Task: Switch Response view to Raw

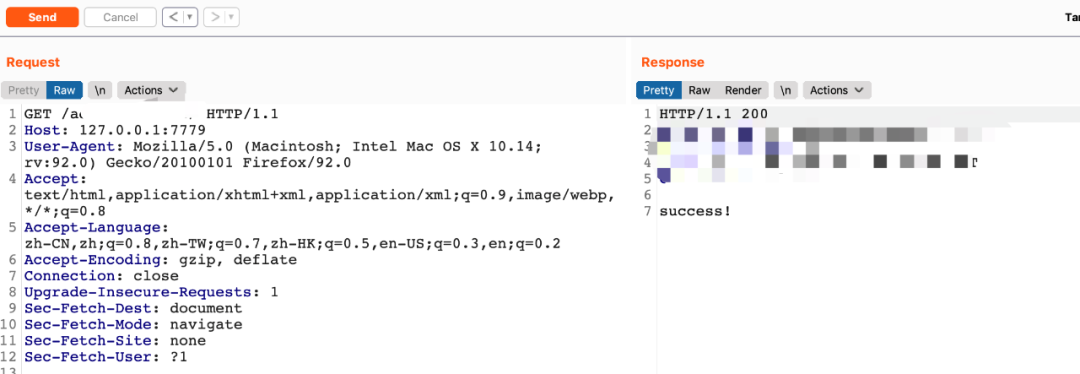Action: click(x=699, y=90)
